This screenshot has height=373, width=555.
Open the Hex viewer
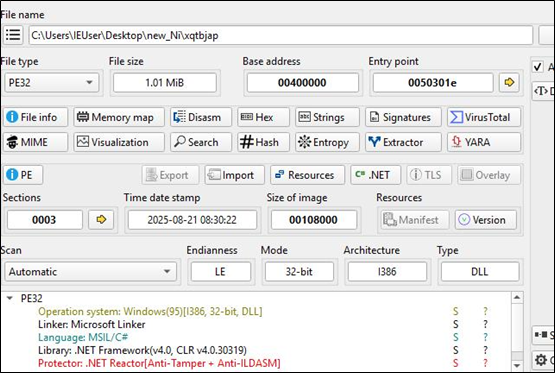263,117
